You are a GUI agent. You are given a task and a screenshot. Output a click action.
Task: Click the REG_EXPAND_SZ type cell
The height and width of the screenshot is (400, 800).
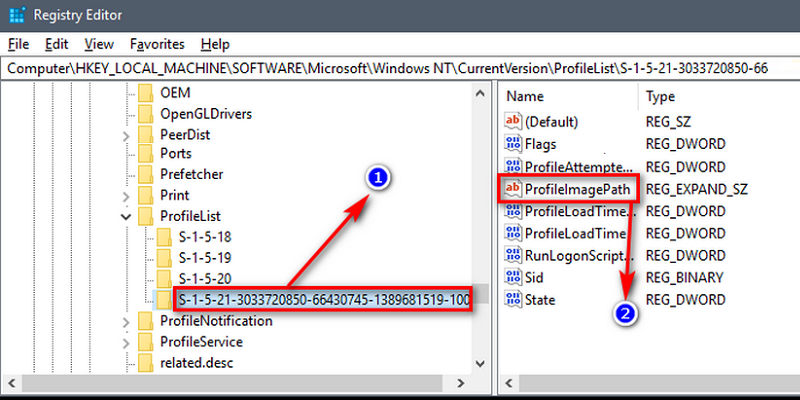coord(696,190)
